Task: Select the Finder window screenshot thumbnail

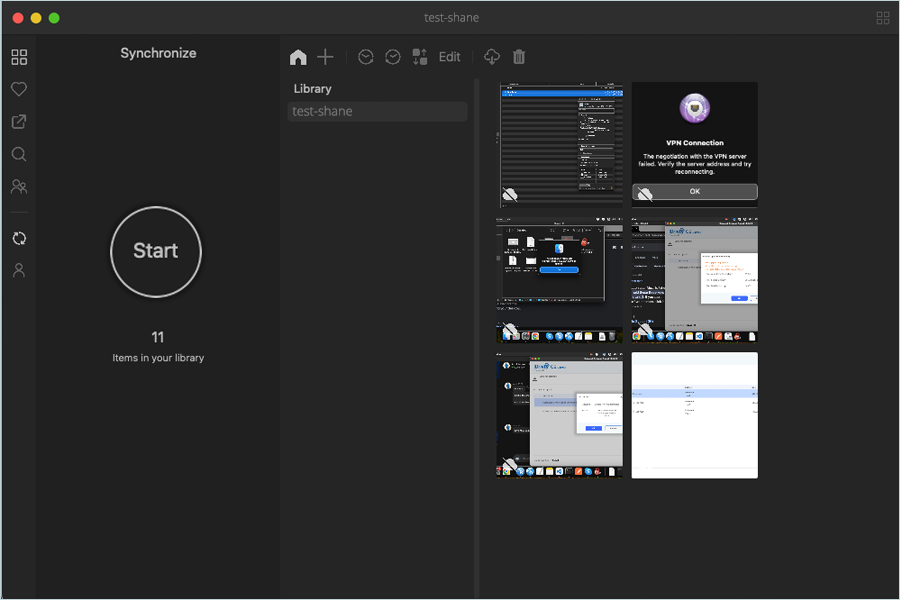Action: (x=560, y=280)
